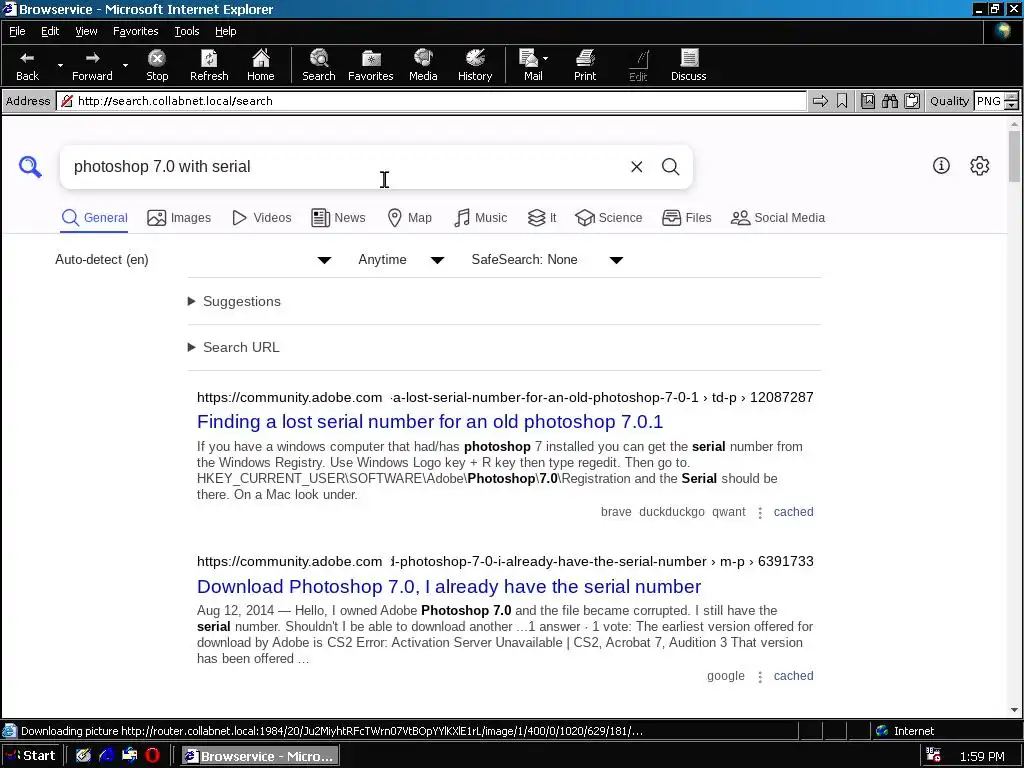Reload the page with the Refresh icon
Viewport: 1024px width, 768px height.
209,65
